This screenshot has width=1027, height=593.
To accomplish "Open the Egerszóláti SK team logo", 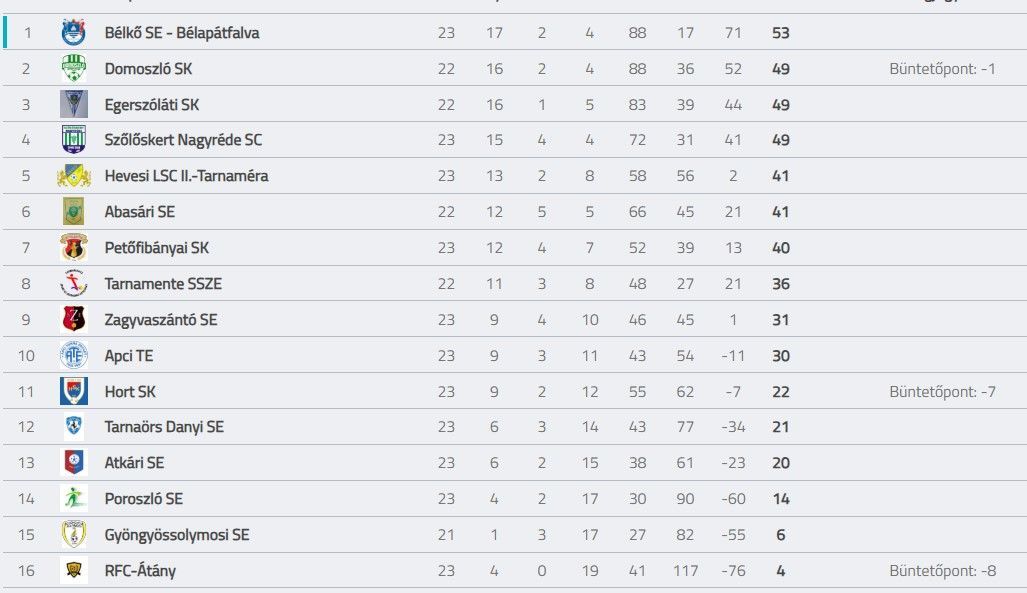I will click(73, 104).
